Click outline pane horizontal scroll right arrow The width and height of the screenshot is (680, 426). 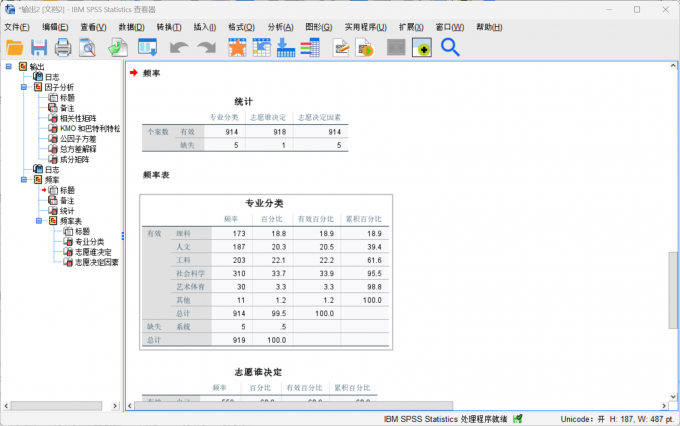click(114, 406)
